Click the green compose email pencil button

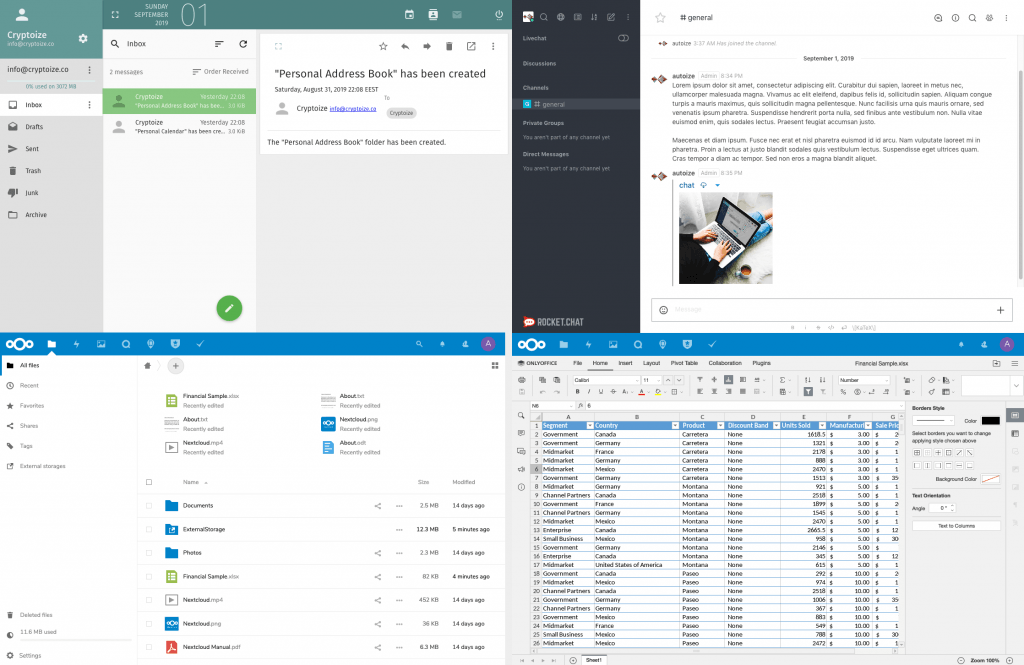tap(229, 308)
